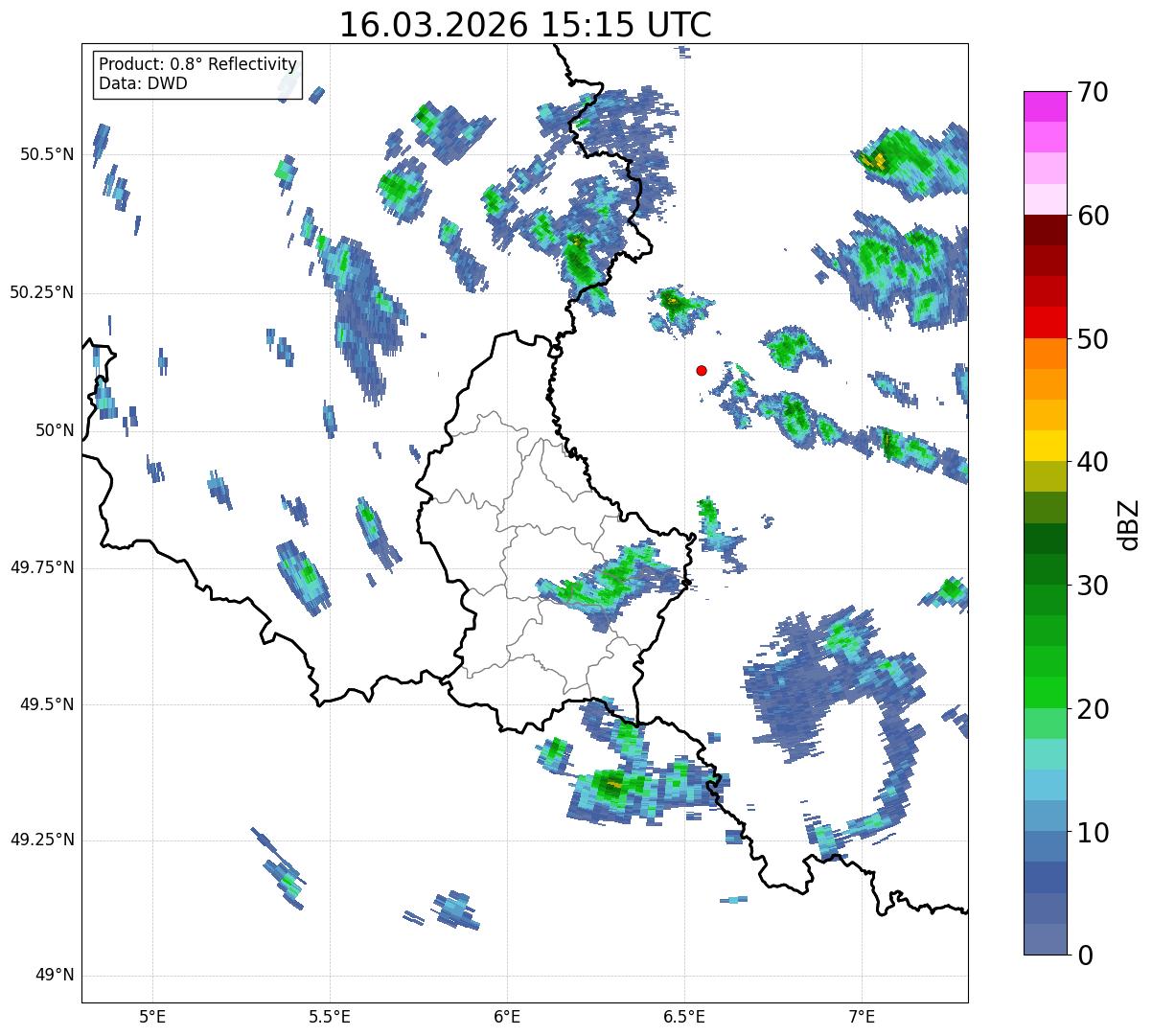Click latitude label 49.75°N
Image resolution: width=1152 pixels, height=1036 pixels.
click(41, 567)
